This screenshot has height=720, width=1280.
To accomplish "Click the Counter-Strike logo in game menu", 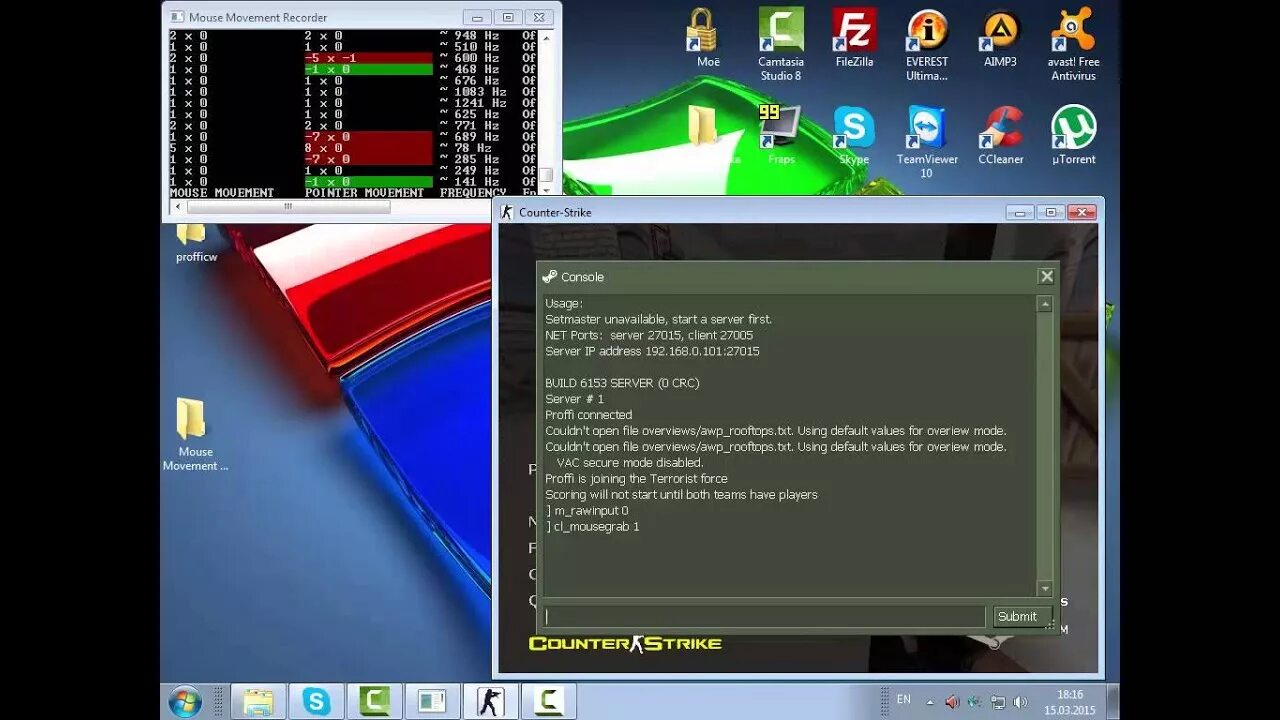I will 625,643.
